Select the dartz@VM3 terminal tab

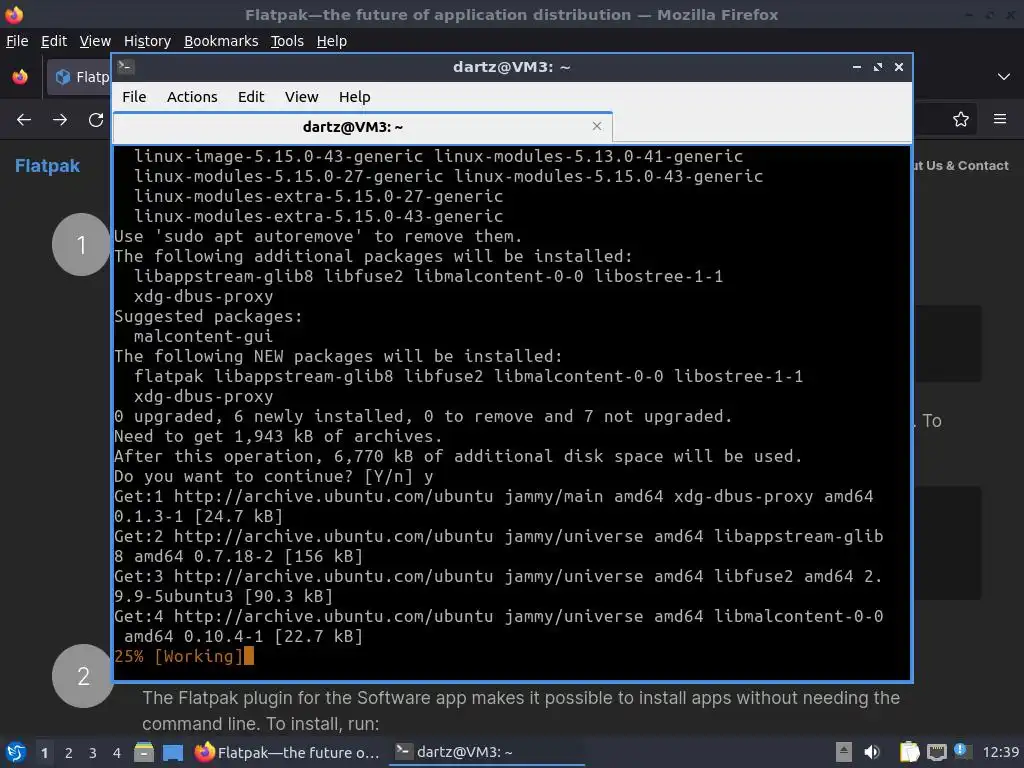pyautogui.click(x=362, y=127)
